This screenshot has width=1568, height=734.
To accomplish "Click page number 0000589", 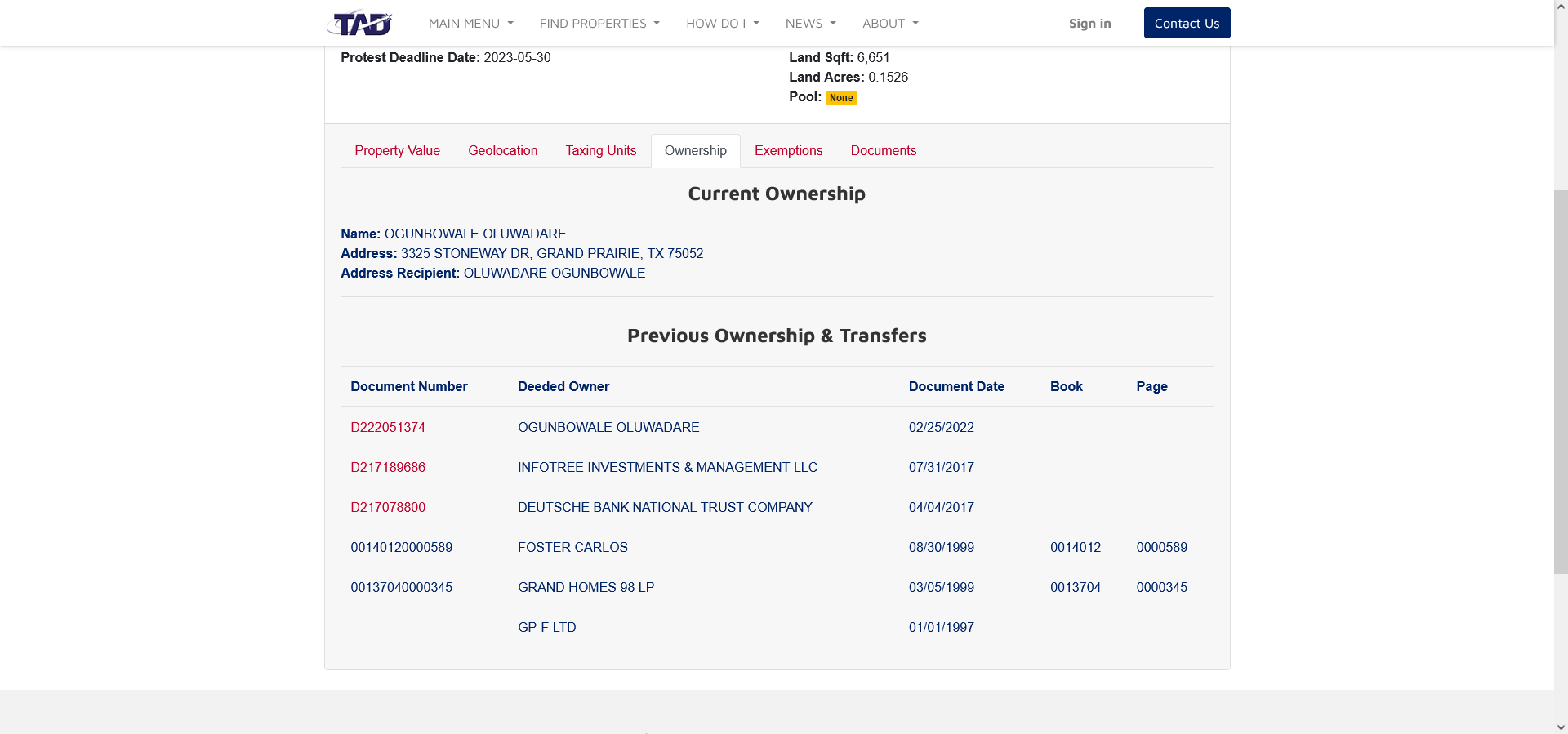I will [x=1161, y=547].
